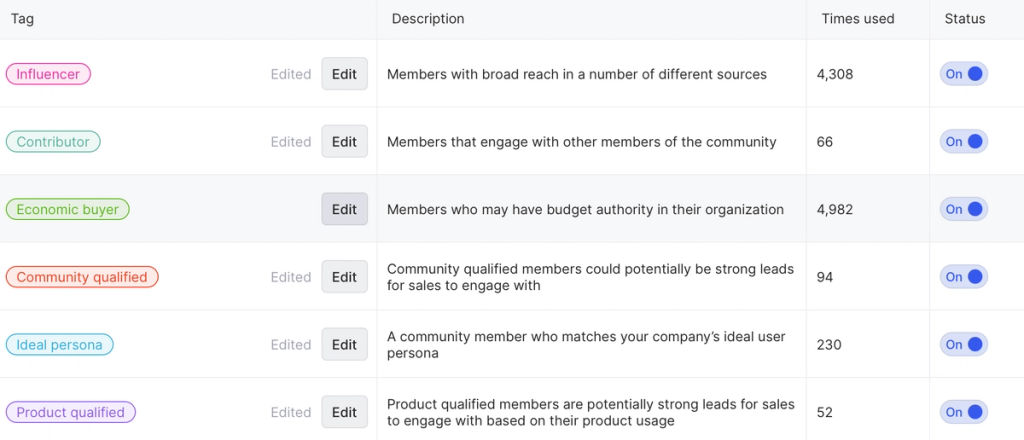Open Edit for Economic buyer tag
The width and height of the screenshot is (1024, 440).
pyautogui.click(x=344, y=209)
